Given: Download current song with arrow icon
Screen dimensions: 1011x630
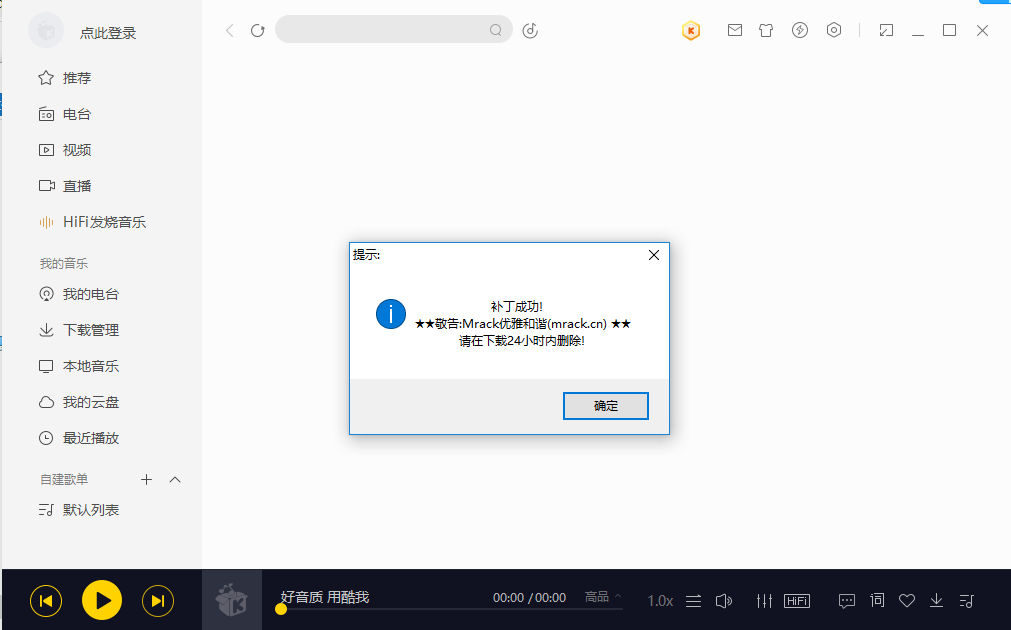Looking at the screenshot, I should (x=936, y=600).
